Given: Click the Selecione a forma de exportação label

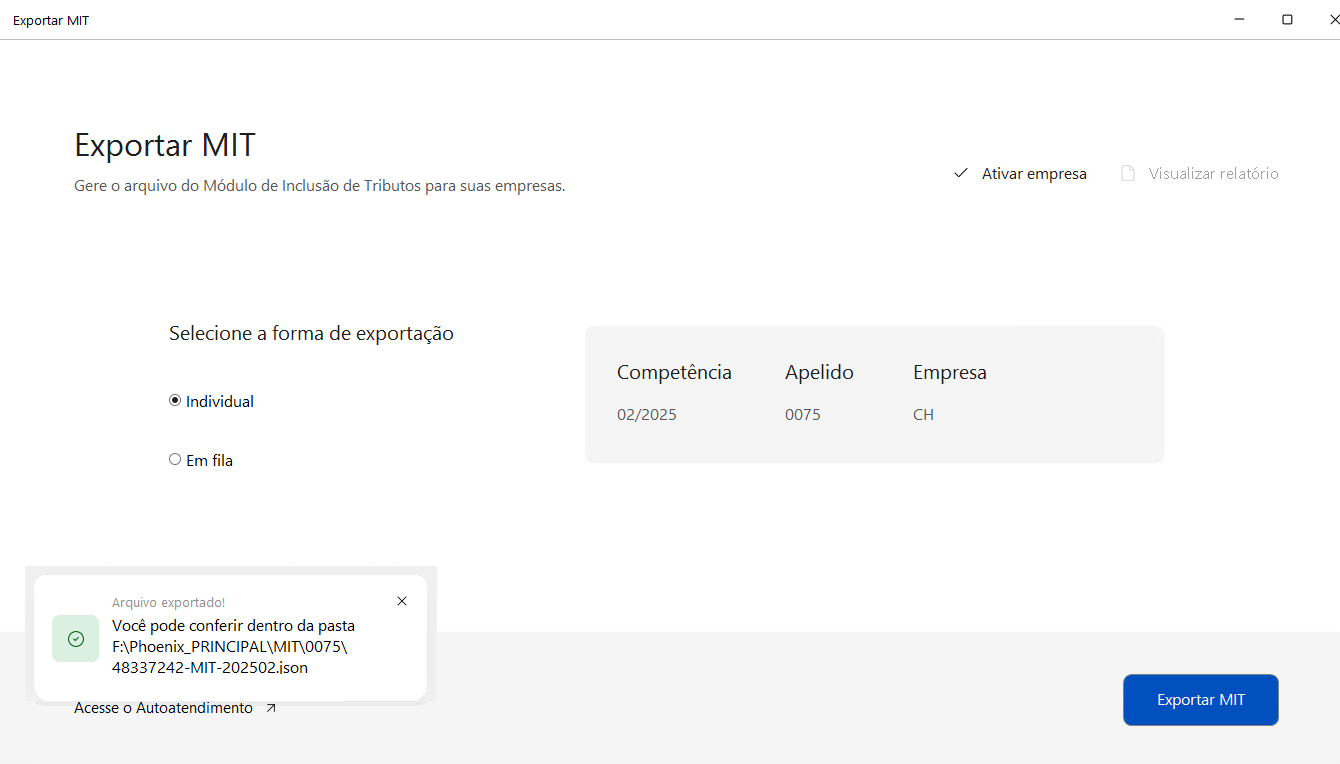Looking at the screenshot, I should coord(311,333).
